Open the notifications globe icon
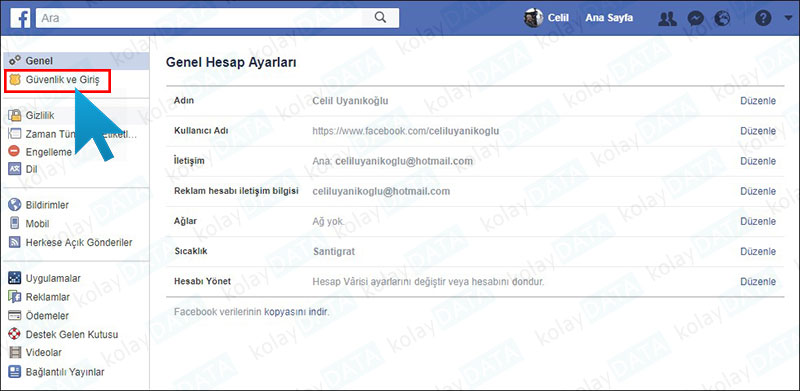This screenshot has height=391, width=800. pos(723,18)
